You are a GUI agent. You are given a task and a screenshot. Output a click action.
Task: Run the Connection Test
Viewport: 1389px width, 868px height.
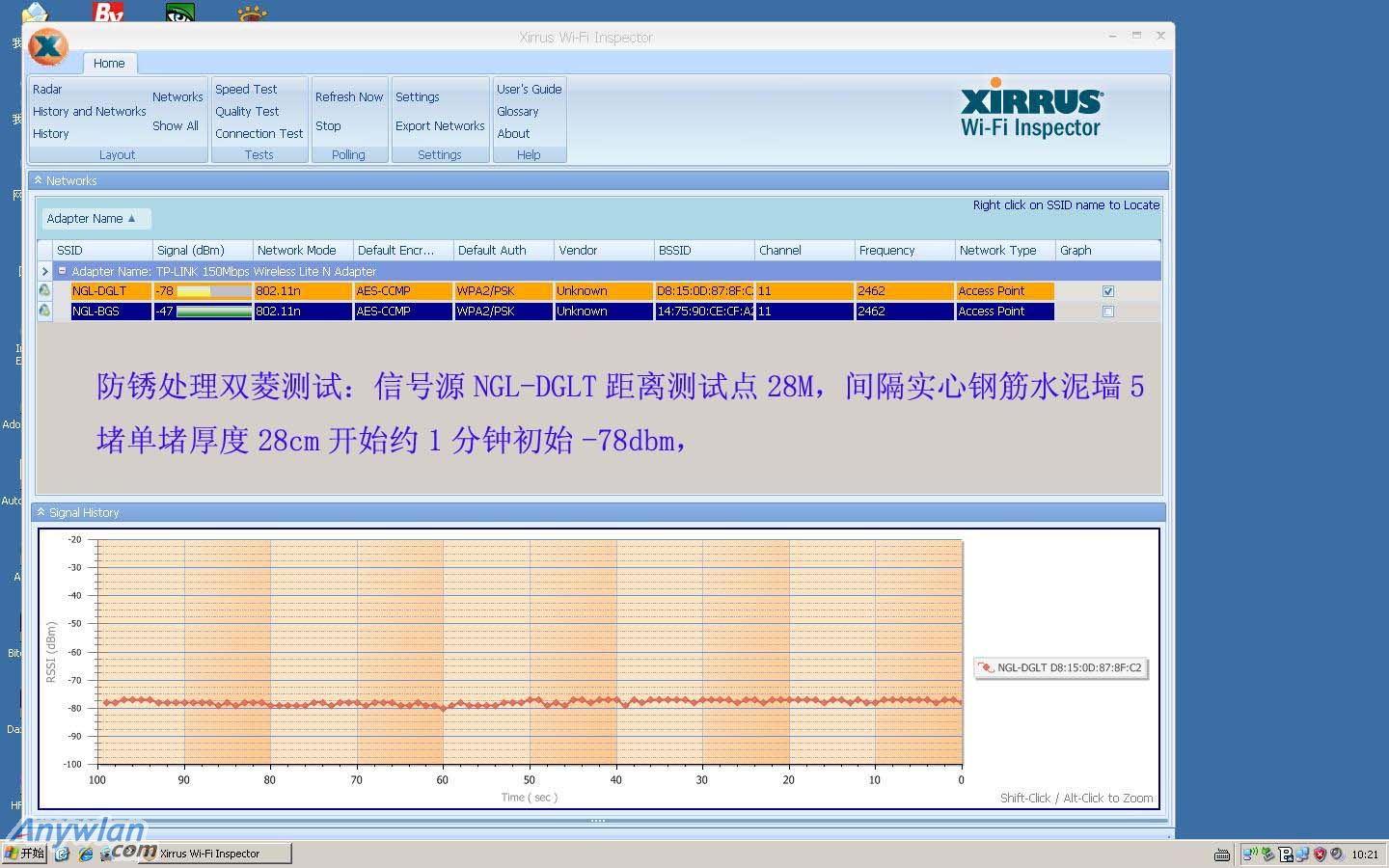tap(259, 134)
